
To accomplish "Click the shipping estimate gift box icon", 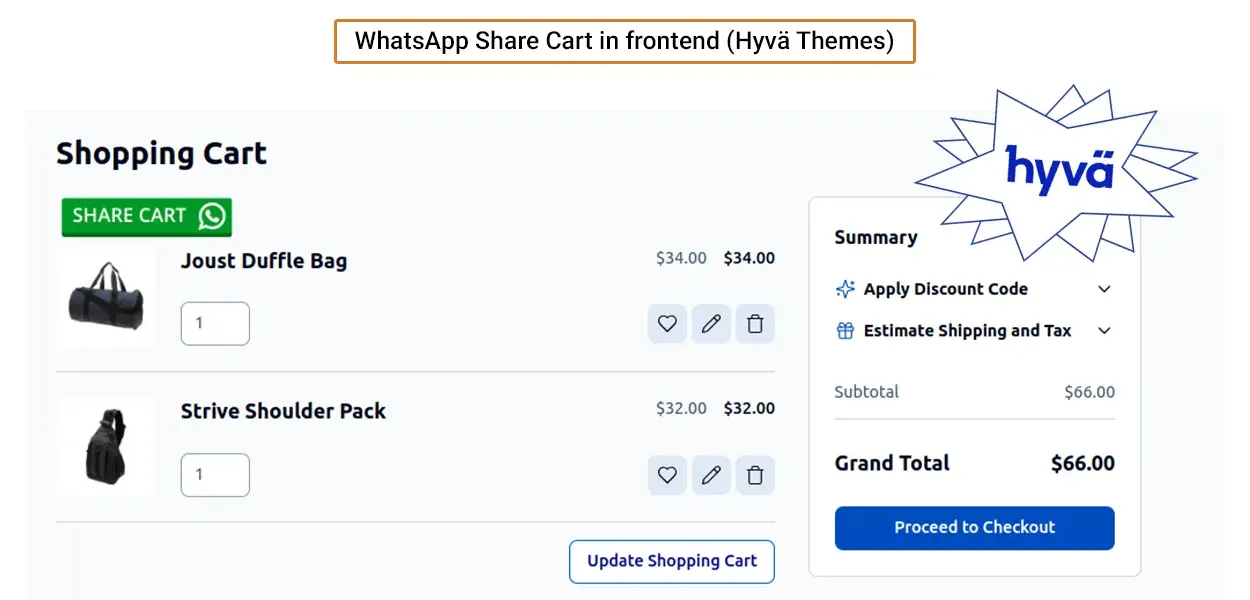I will (845, 331).
